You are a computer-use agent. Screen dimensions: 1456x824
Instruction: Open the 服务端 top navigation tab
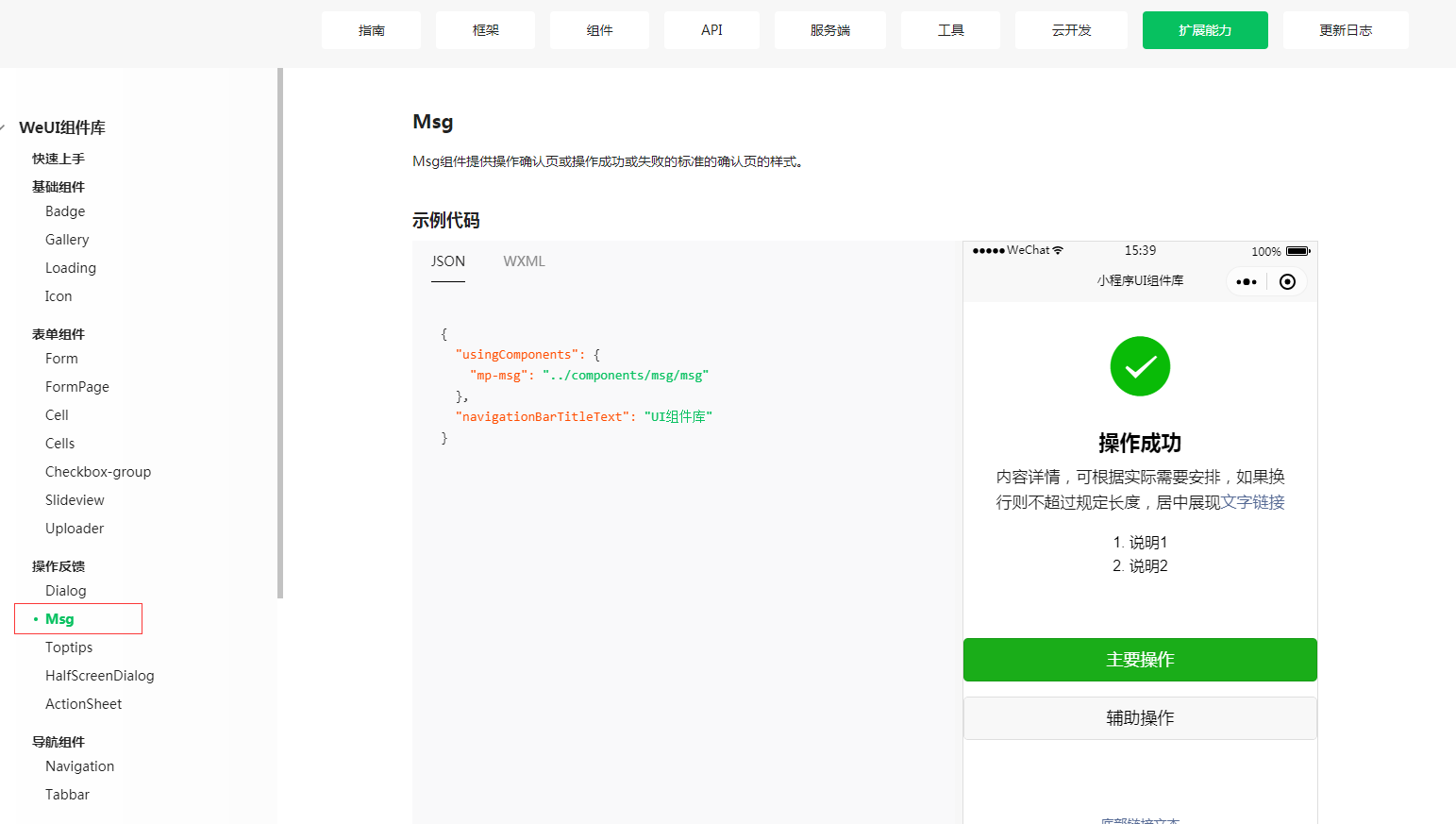(830, 30)
